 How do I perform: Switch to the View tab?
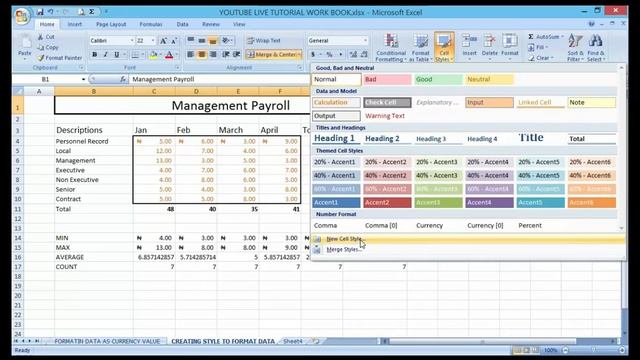point(239,24)
